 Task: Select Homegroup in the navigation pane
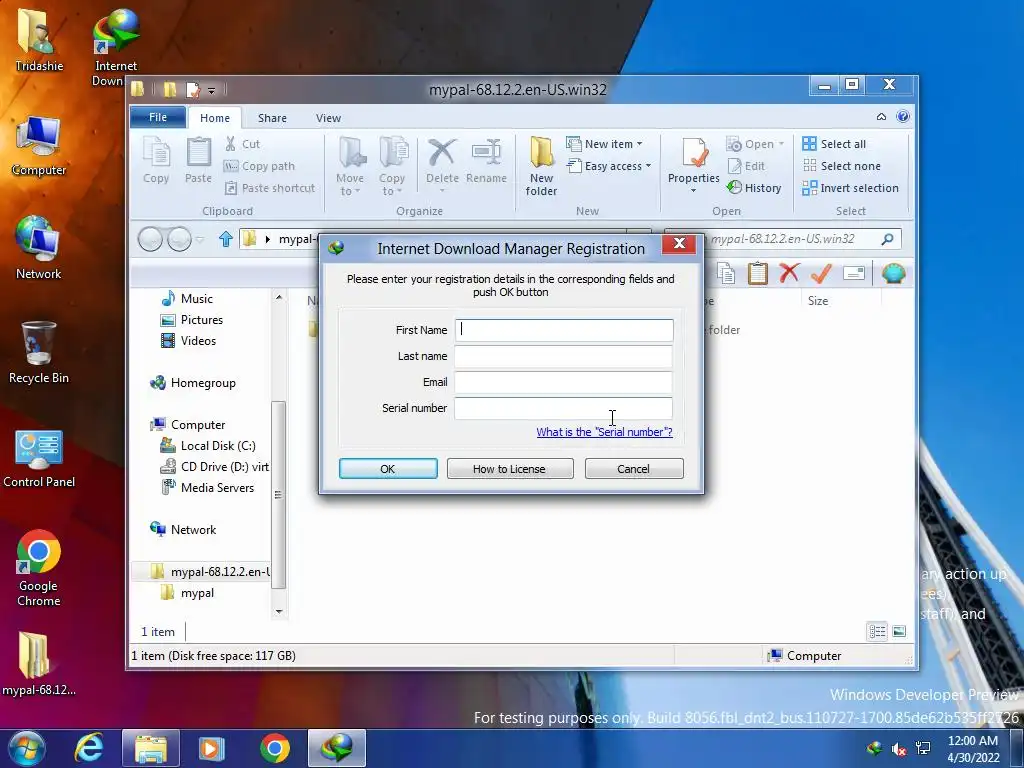193,383
